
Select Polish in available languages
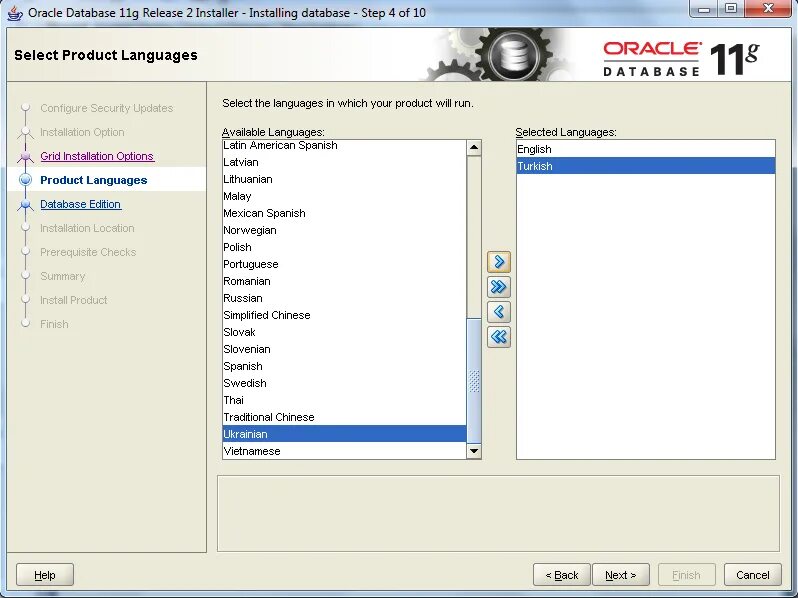(x=345, y=247)
